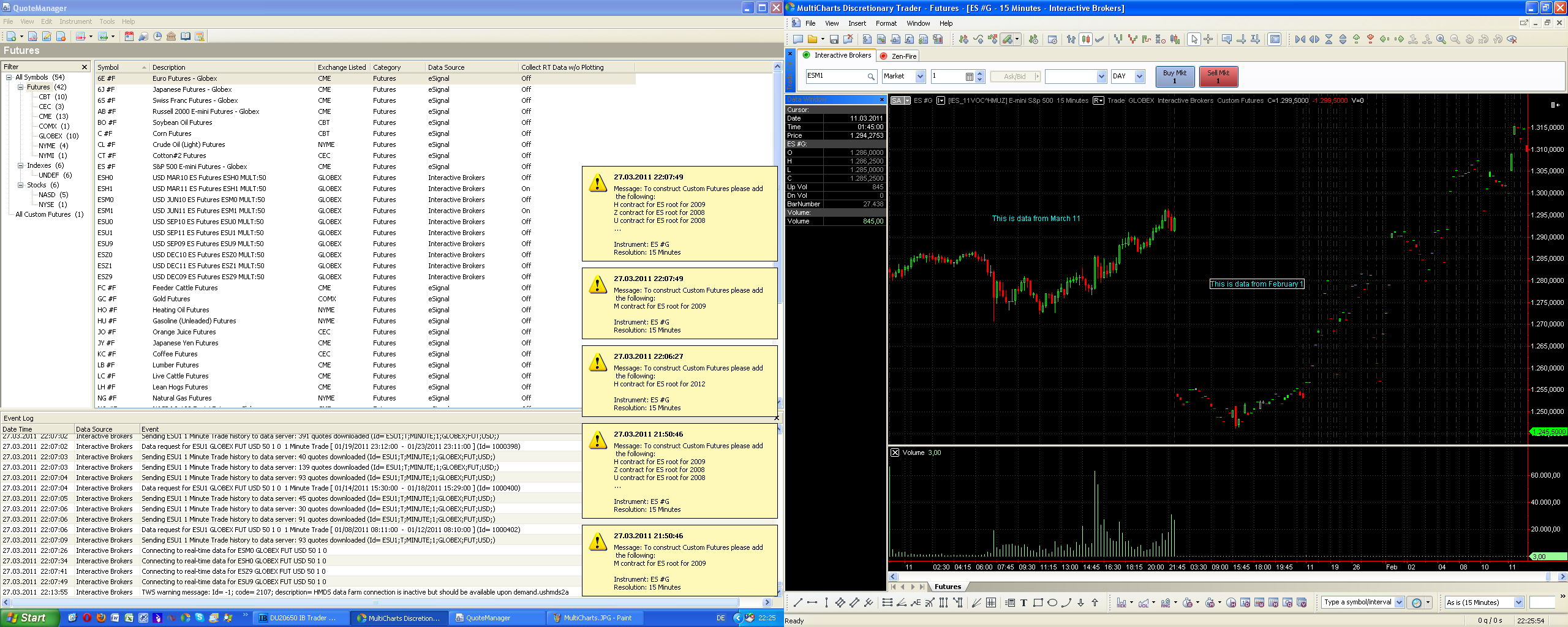The height and width of the screenshot is (627, 1568).
Task: Click the symbol settings gear-page icon in QuoteManager
Action: point(33,37)
